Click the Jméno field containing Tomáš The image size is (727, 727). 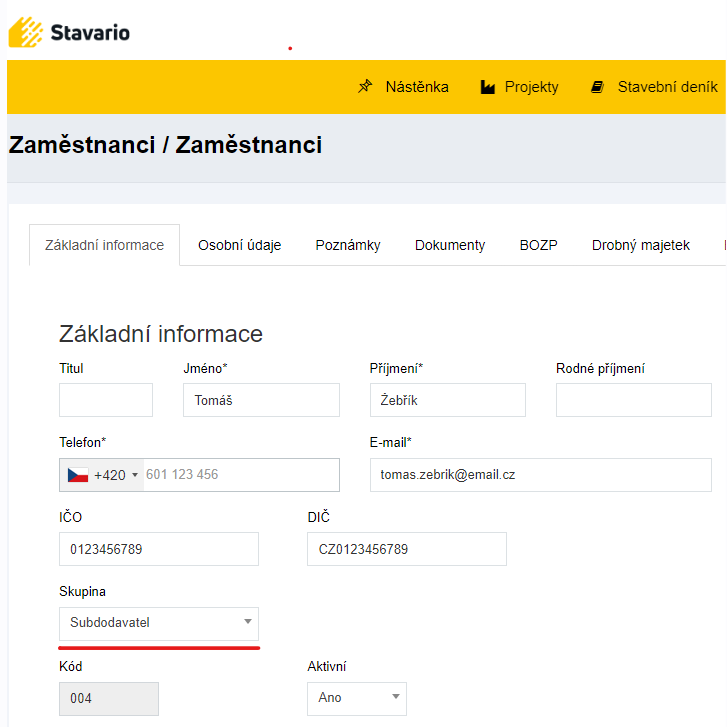click(261, 400)
